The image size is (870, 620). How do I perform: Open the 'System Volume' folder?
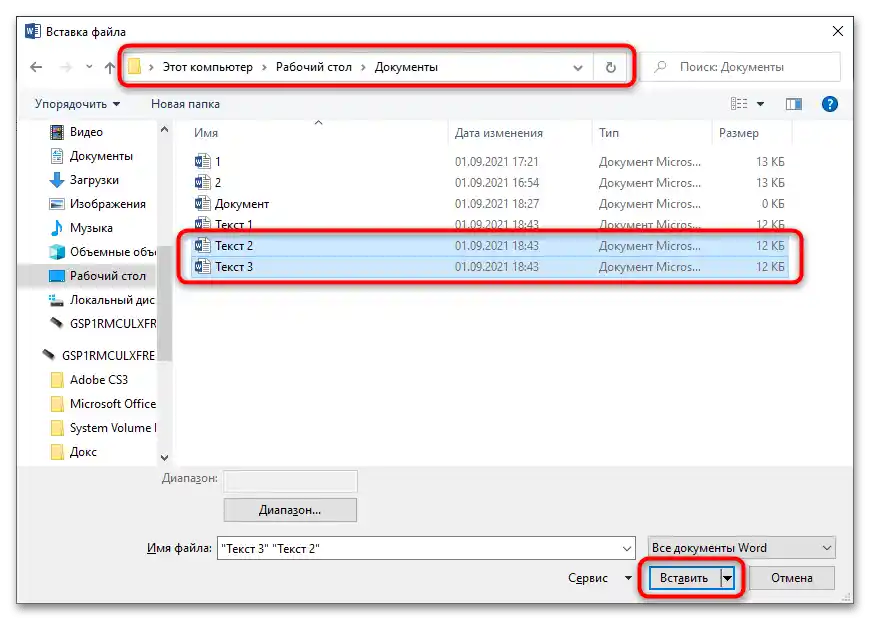point(103,428)
